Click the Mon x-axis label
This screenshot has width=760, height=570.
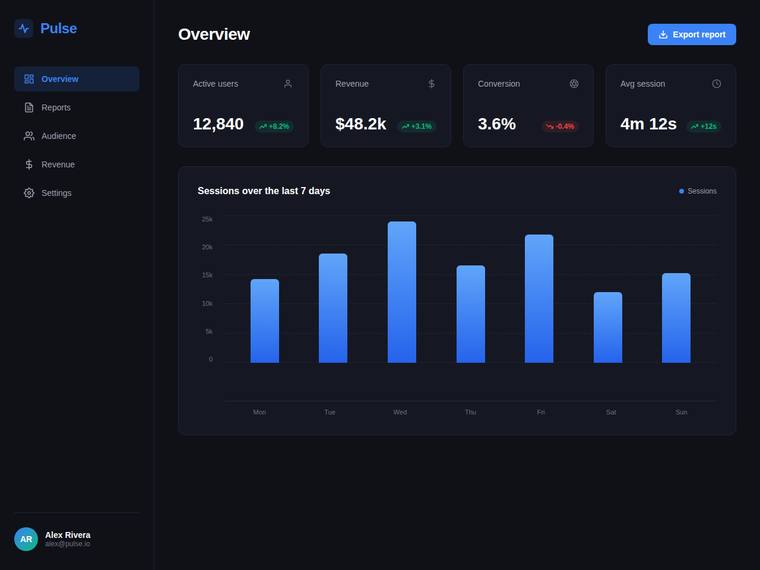click(259, 412)
